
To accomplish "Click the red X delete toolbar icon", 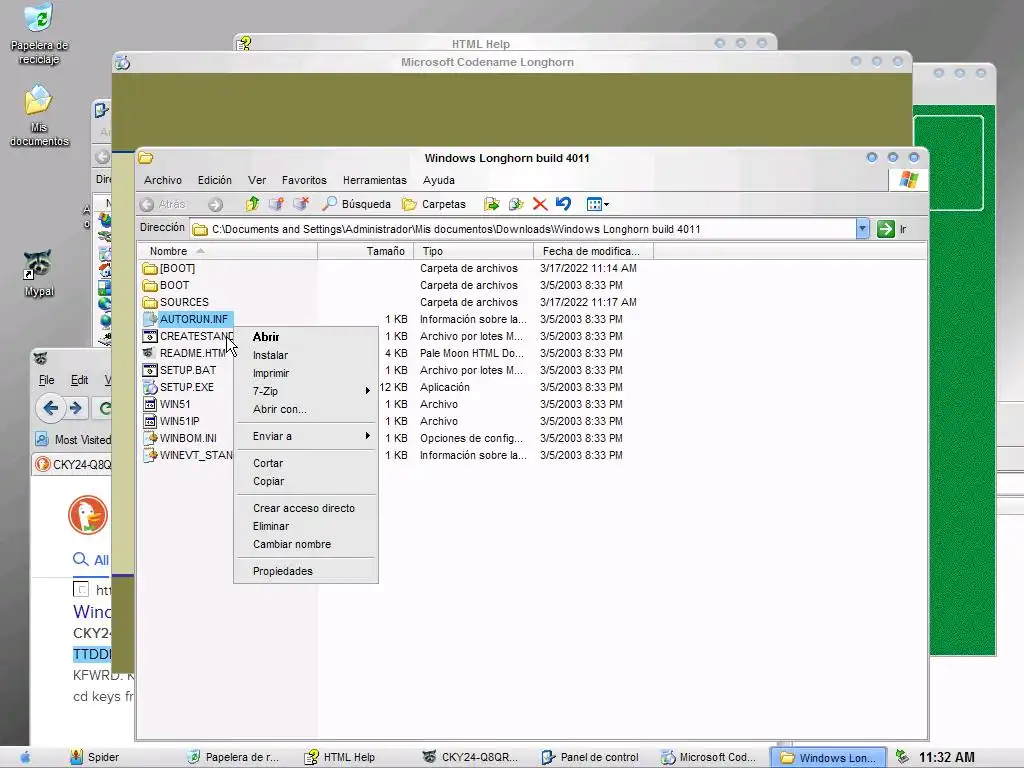I will point(539,204).
